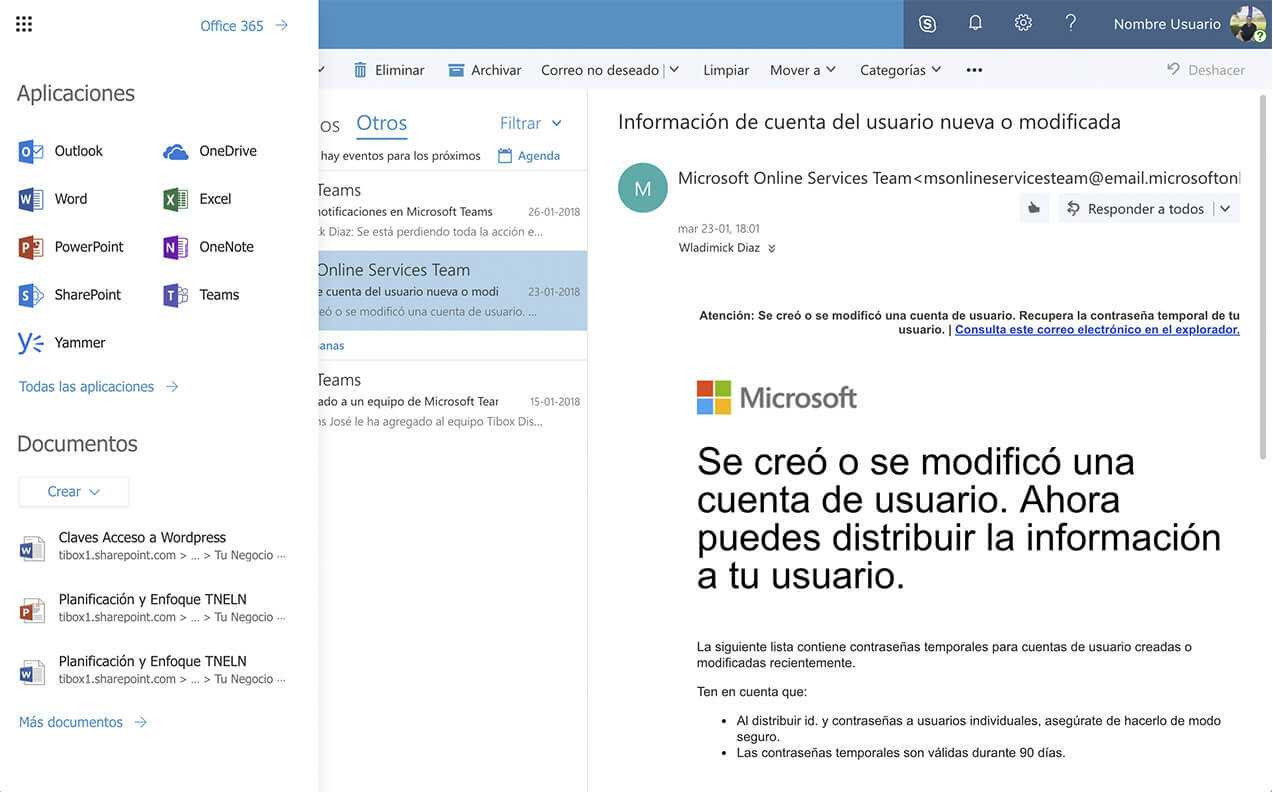Open Outlook from the Aplicaciones list

tap(61, 151)
